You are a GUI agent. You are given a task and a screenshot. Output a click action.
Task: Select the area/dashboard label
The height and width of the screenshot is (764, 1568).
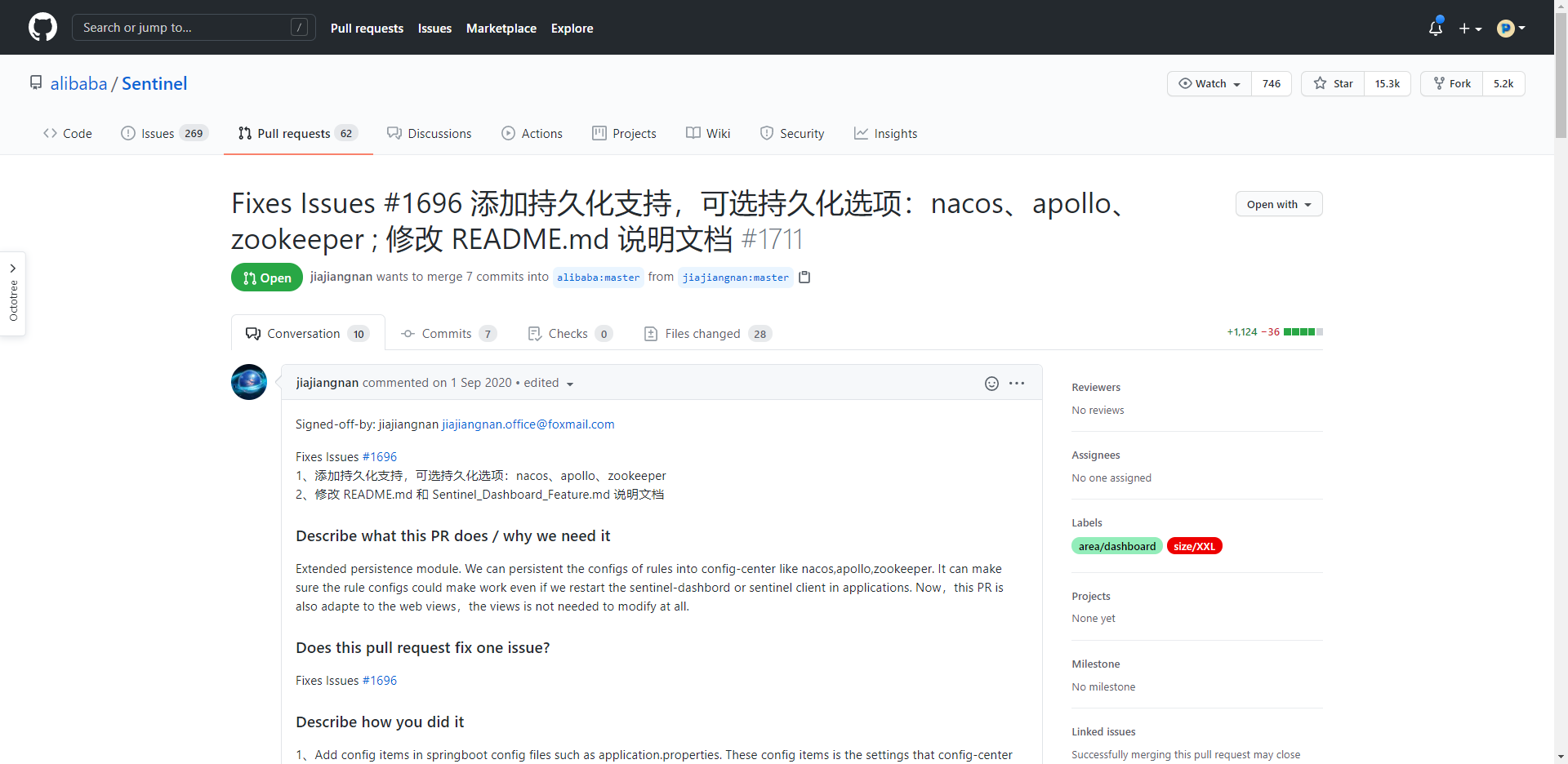click(x=1116, y=547)
